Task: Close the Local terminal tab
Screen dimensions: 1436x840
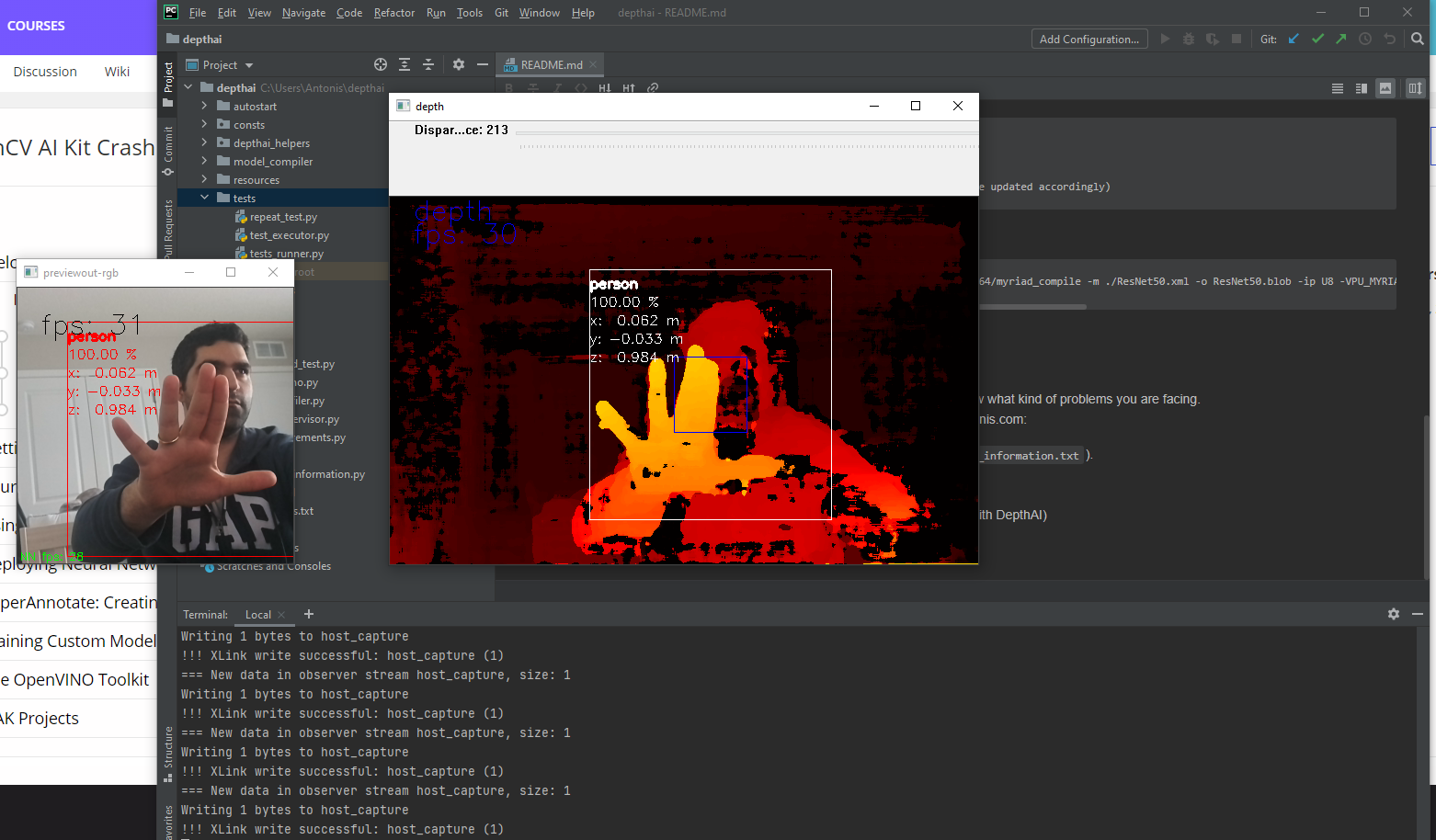Action: pos(281,615)
